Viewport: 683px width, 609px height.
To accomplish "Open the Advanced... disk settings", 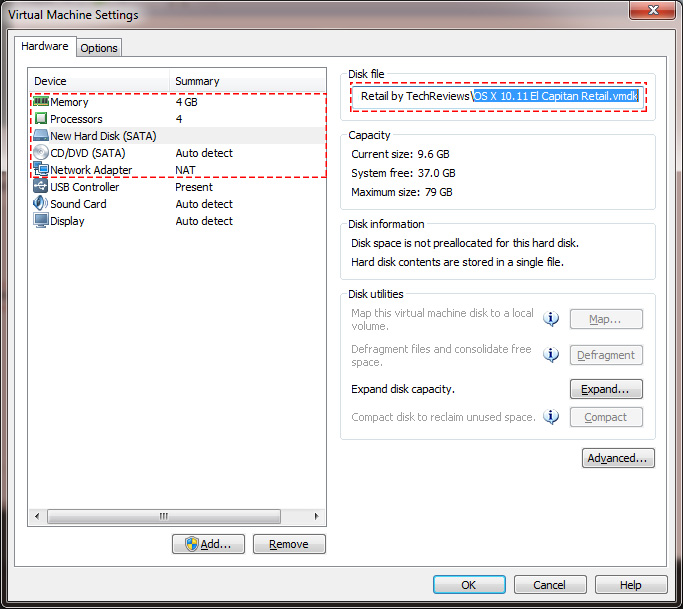I will pos(618,458).
